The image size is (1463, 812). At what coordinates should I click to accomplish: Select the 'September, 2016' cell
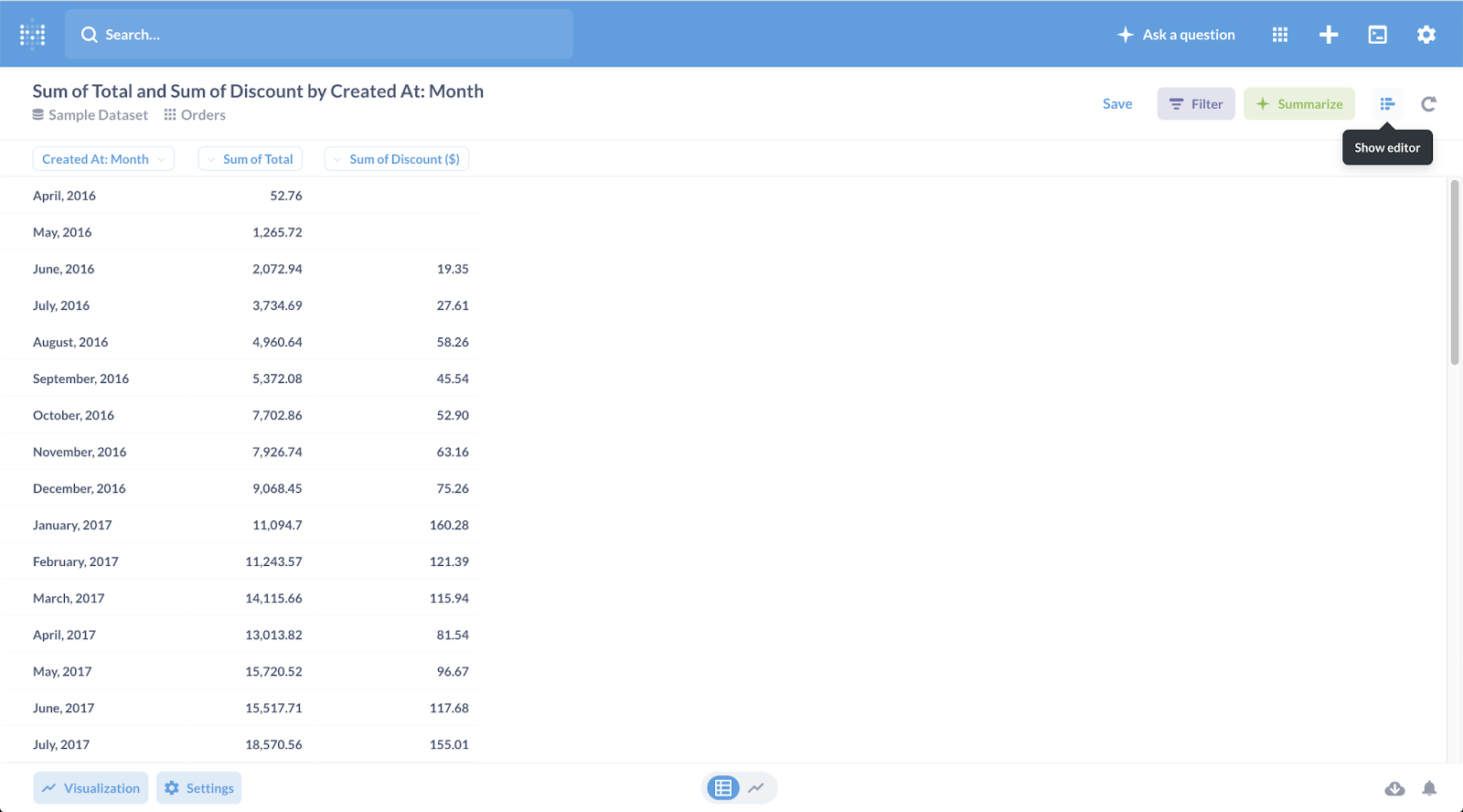81,379
